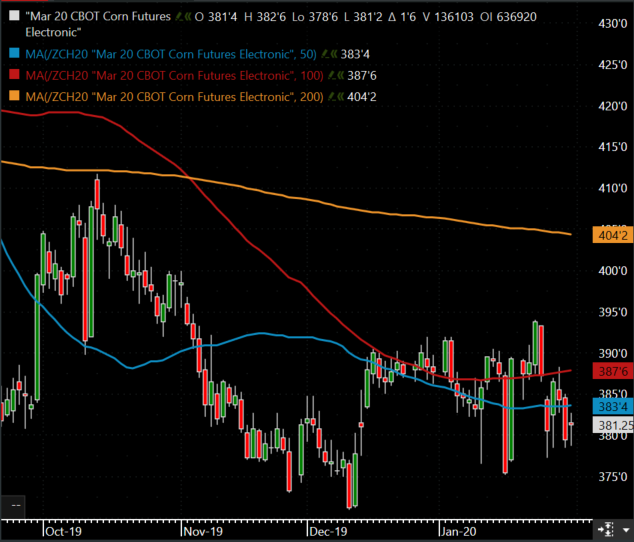This screenshot has height=542, width=634.
Task: Click the 383'4 value beside MA 50 legend
Action: pos(355,54)
